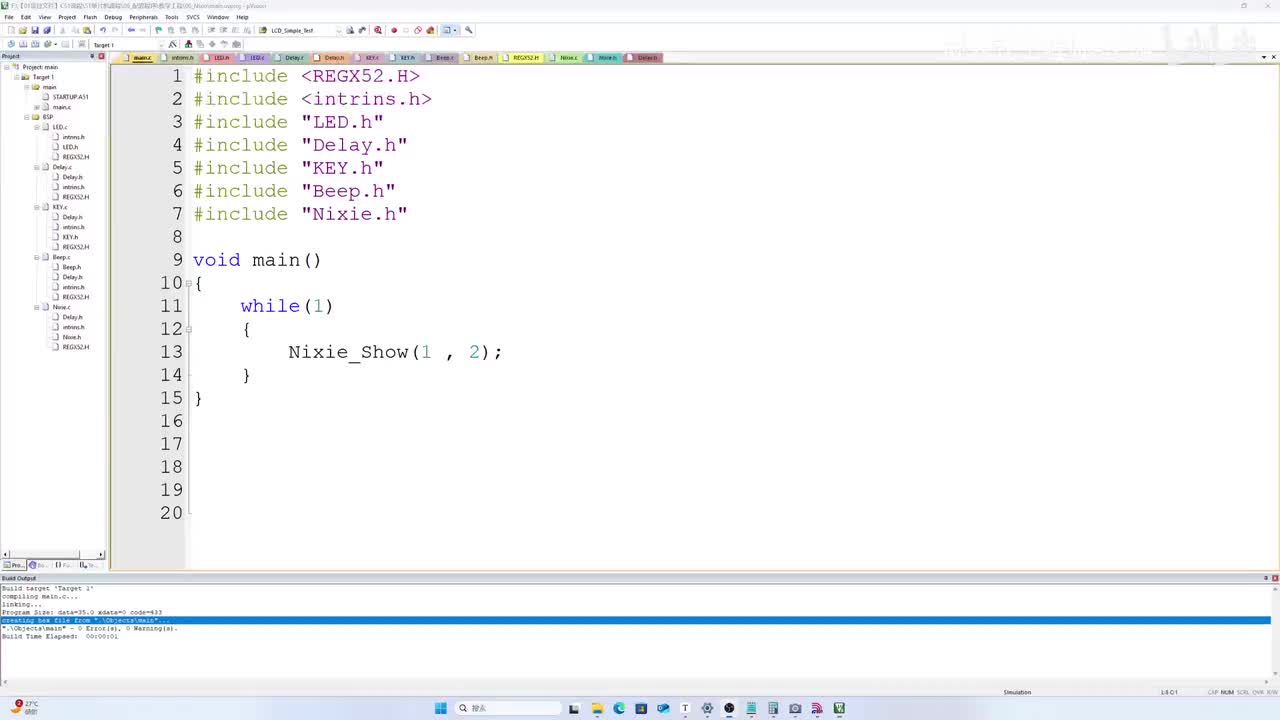Collapse the Delay.c tree node
This screenshot has height=720, width=1280.
click(36, 167)
